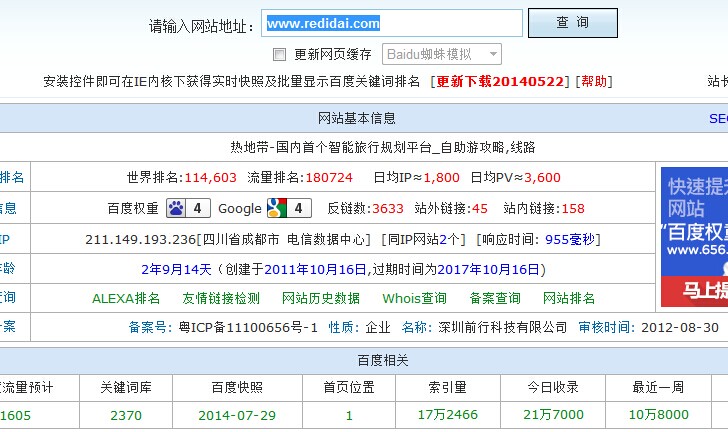Toggle the 更新网页缓存 checkbox
This screenshot has width=728, height=432.
[279, 54]
